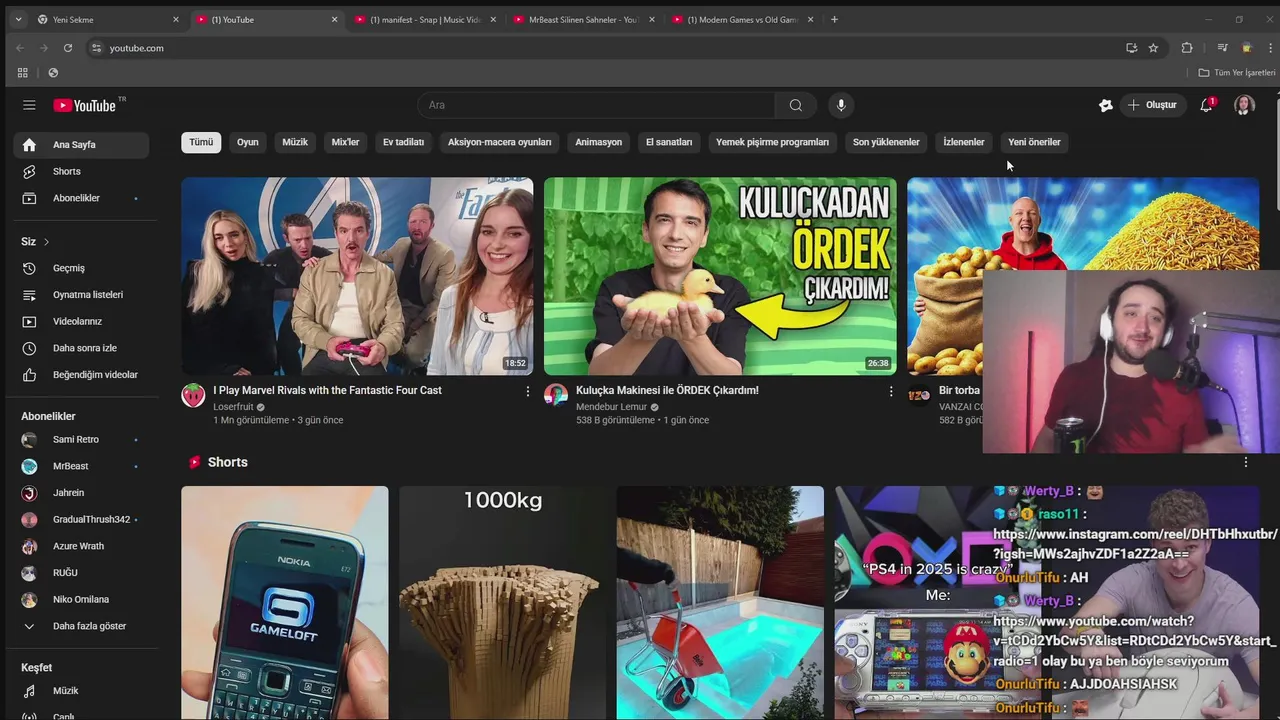Open Oynatma listeleri
1280x720 pixels.
coord(81,295)
